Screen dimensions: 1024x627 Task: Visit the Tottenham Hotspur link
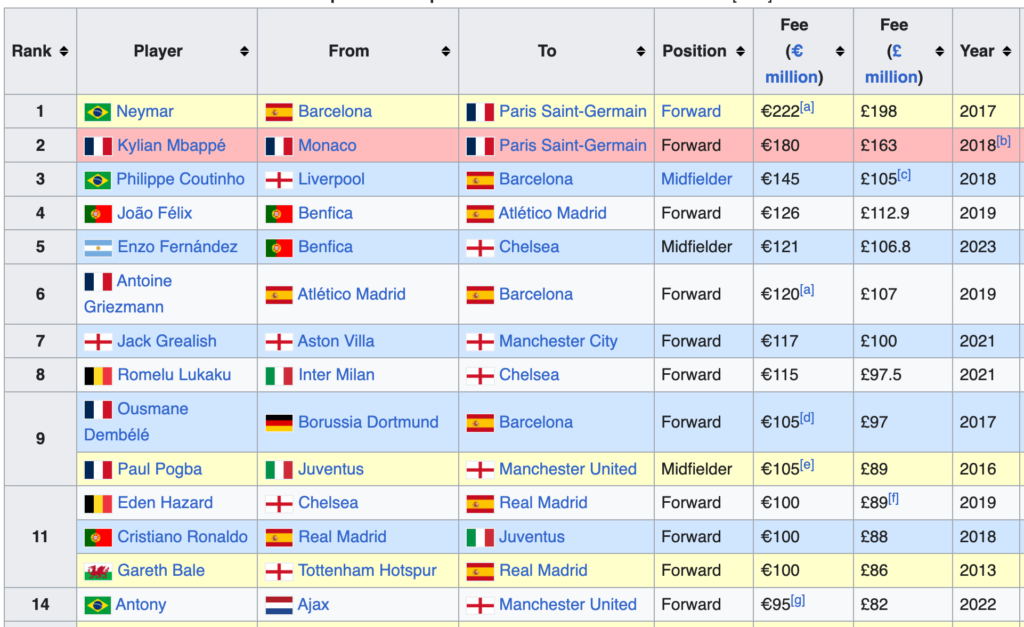click(x=367, y=571)
